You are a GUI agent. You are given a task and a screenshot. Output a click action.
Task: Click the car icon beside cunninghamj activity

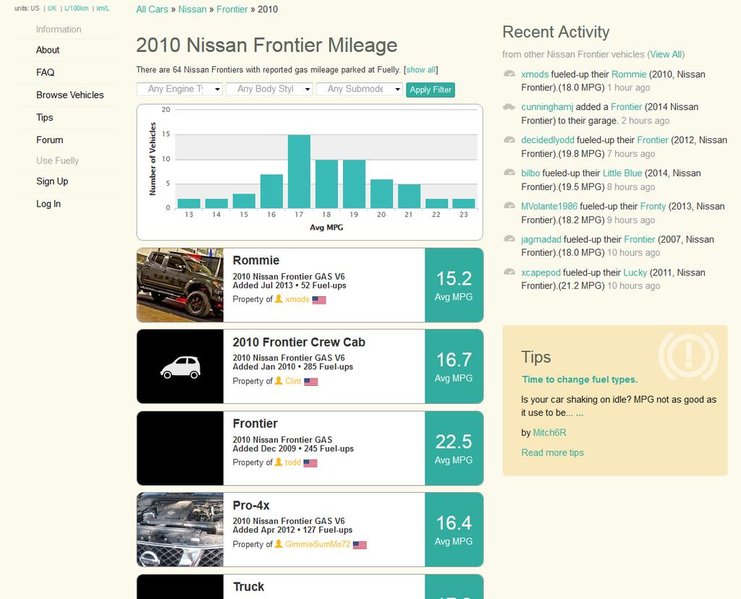pos(509,107)
